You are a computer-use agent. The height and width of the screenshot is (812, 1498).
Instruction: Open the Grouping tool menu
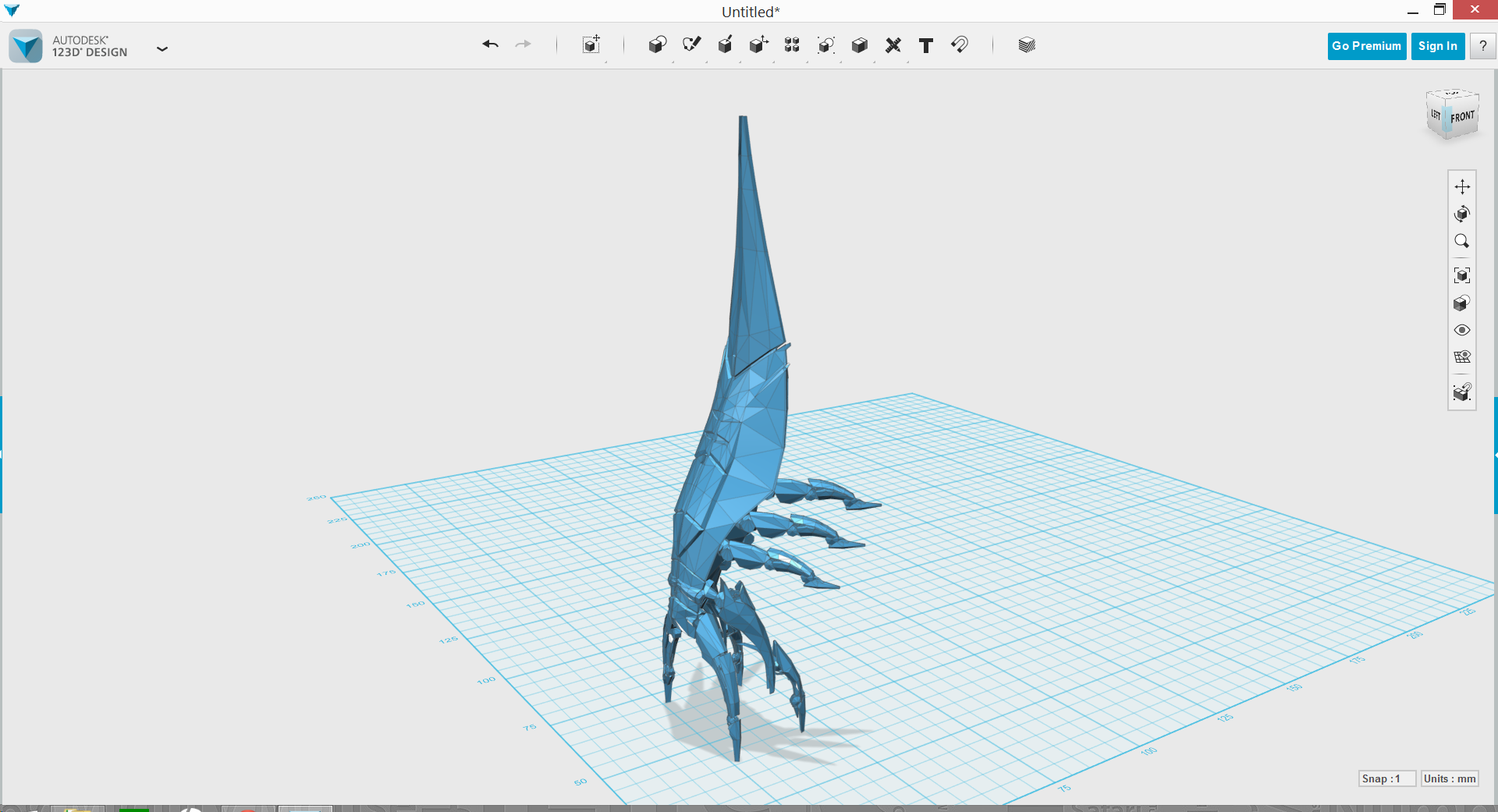(825, 44)
